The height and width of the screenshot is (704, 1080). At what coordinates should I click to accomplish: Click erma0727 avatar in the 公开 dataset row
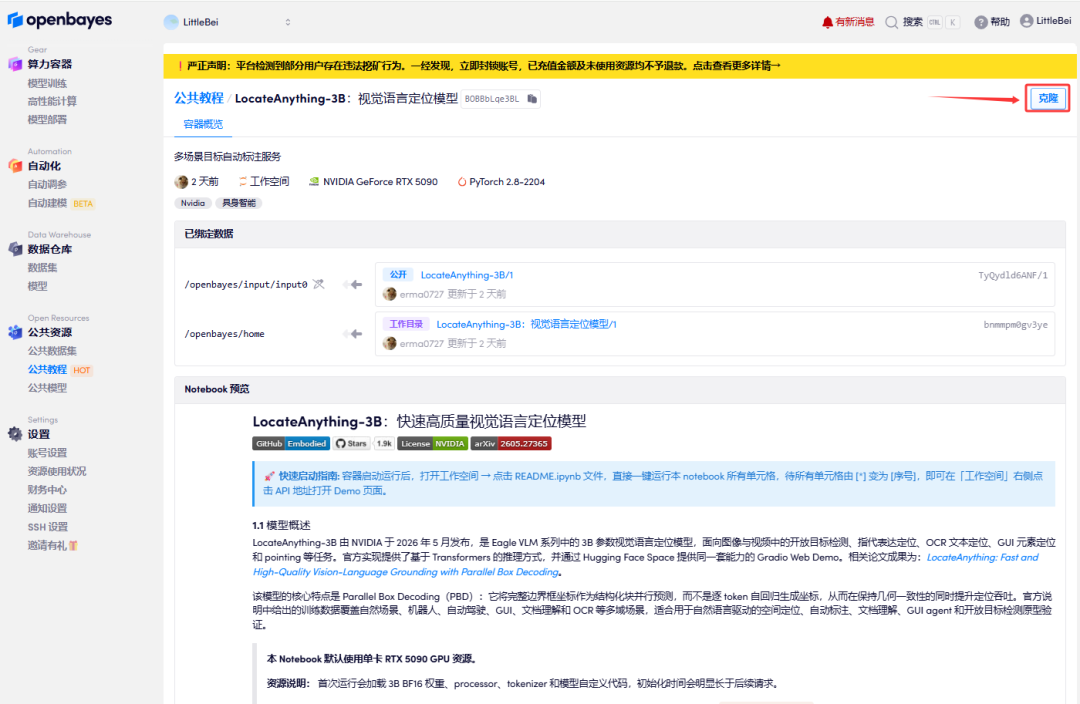coord(389,294)
